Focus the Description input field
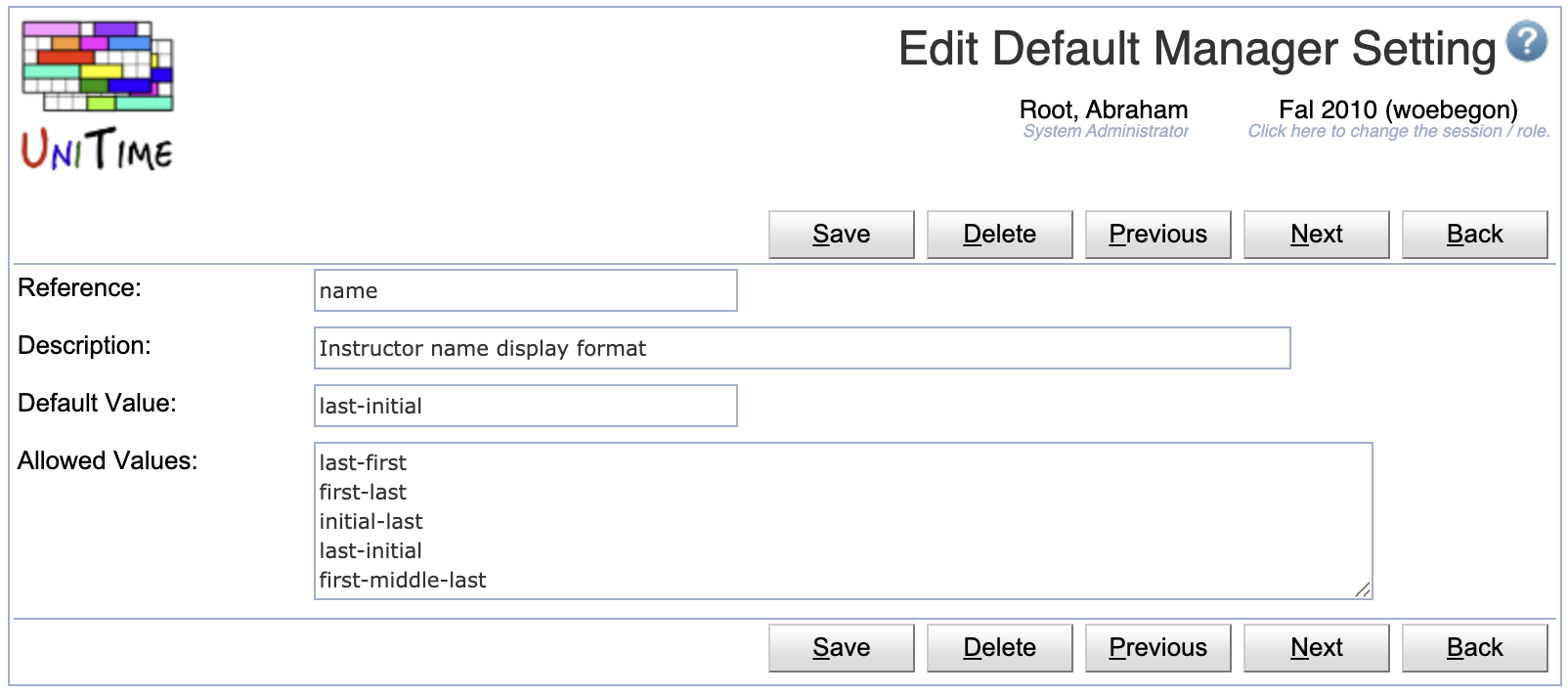This screenshot has height=694, width=1568. pyautogui.click(x=803, y=348)
